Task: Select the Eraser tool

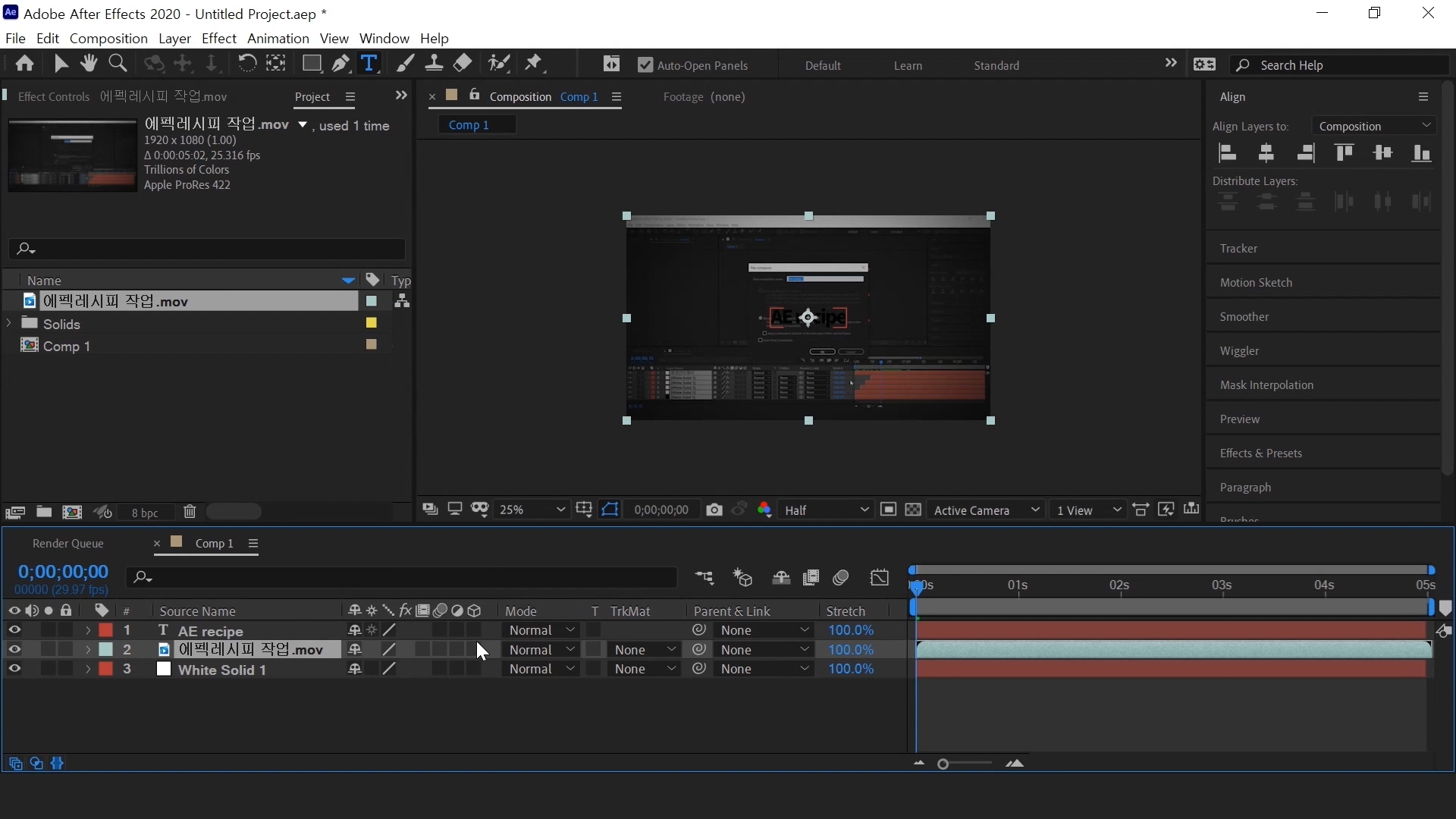Action: [463, 64]
